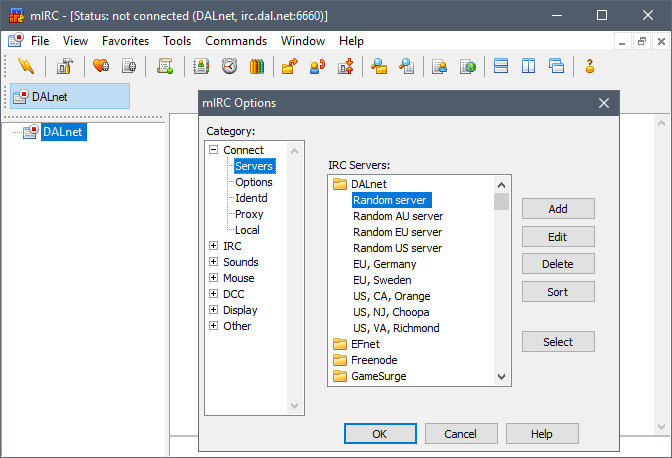Click the DCC Chat toolbar icon
This screenshot has width=672, height=458.
point(318,66)
